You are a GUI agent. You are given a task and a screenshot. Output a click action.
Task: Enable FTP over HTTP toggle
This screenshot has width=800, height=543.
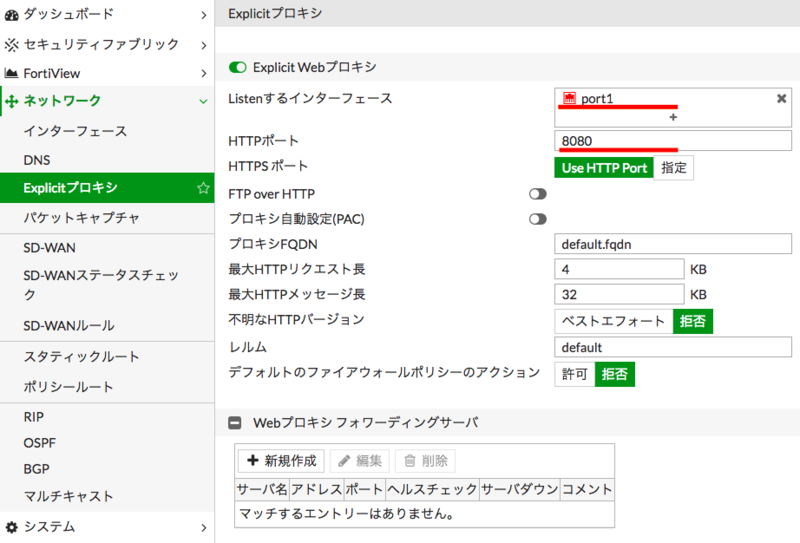(x=538, y=194)
